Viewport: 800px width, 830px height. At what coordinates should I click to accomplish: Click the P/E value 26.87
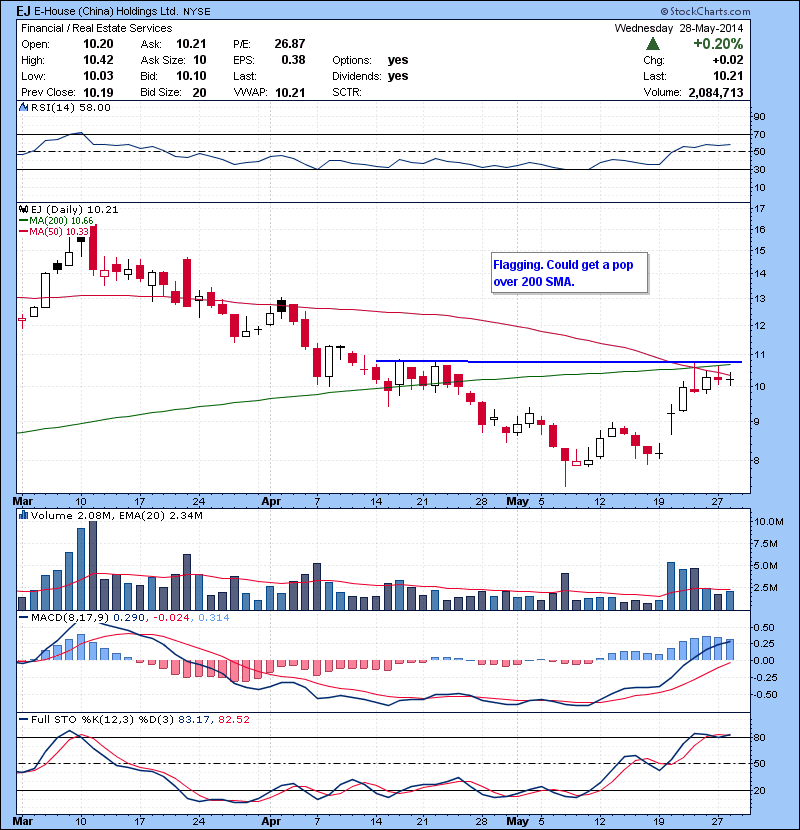(x=290, y=44)
